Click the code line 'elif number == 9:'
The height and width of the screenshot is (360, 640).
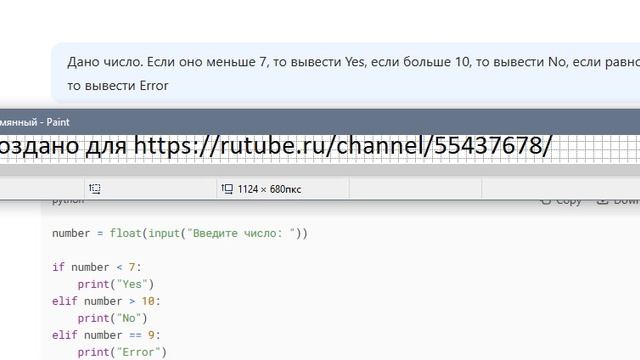tap(107, 335)
